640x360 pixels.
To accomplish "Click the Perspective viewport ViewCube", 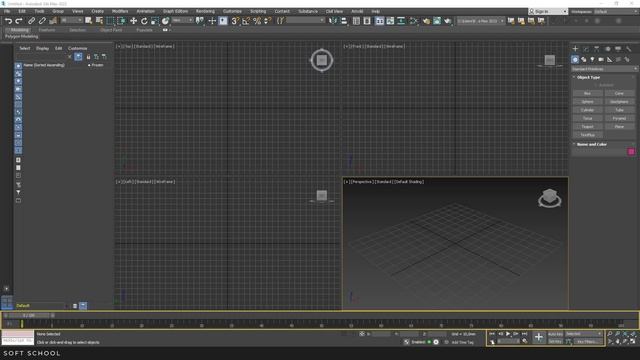I will click(549, 198).
